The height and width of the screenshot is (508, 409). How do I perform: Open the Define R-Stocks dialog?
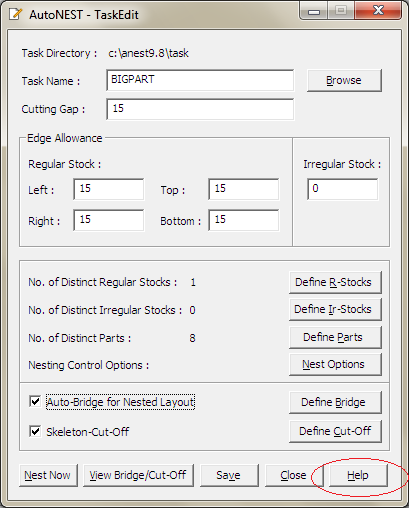coord(335,282)
